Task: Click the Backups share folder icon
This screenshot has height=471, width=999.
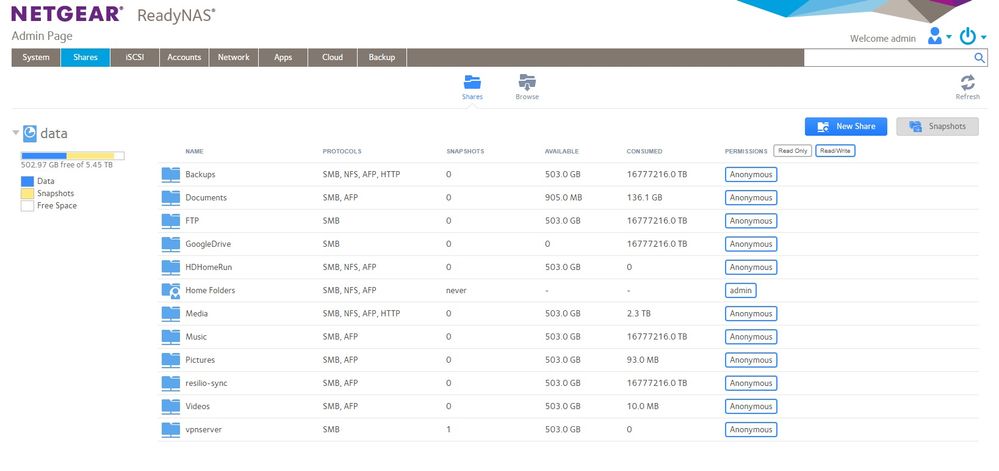Action: (170, 174)
